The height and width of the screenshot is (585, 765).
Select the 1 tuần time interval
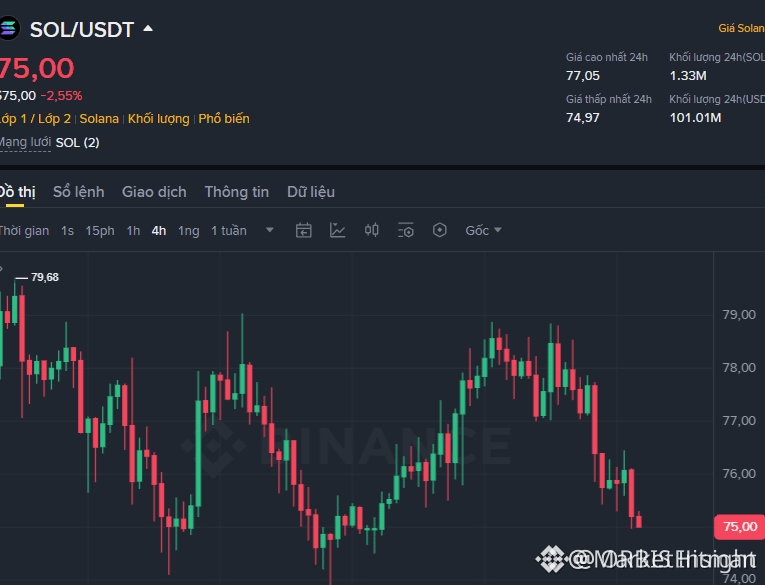[x=229, y=230]
